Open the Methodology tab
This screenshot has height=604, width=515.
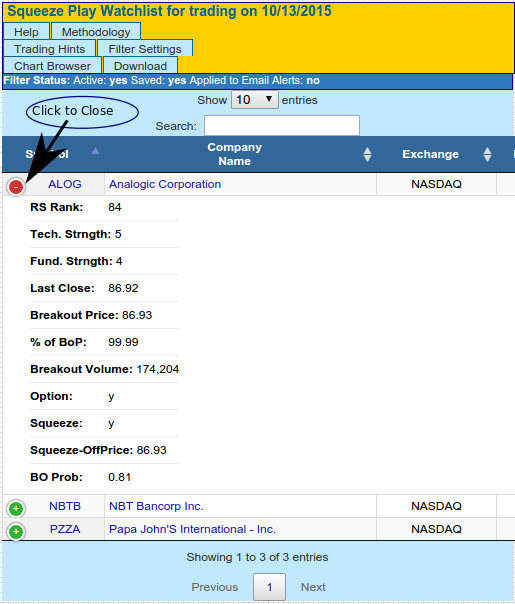click(x=96, y=32)
